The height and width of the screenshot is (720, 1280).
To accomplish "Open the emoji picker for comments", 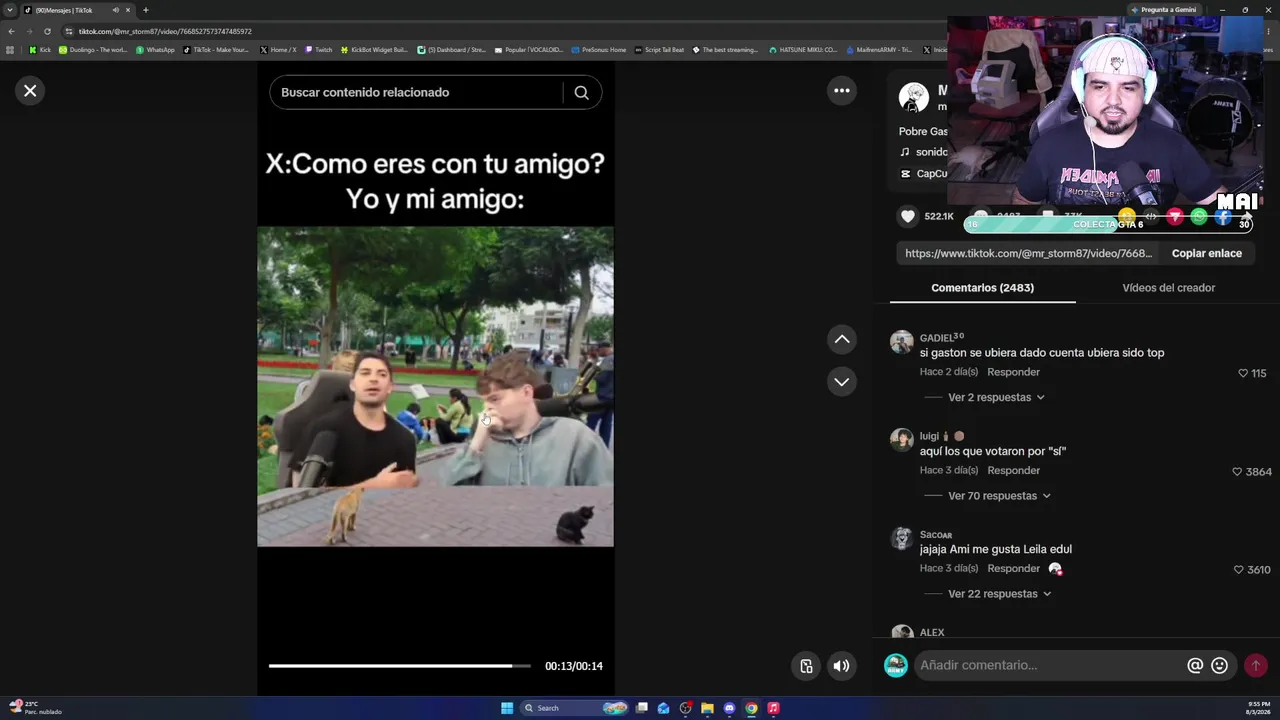I will (1219, 665).
